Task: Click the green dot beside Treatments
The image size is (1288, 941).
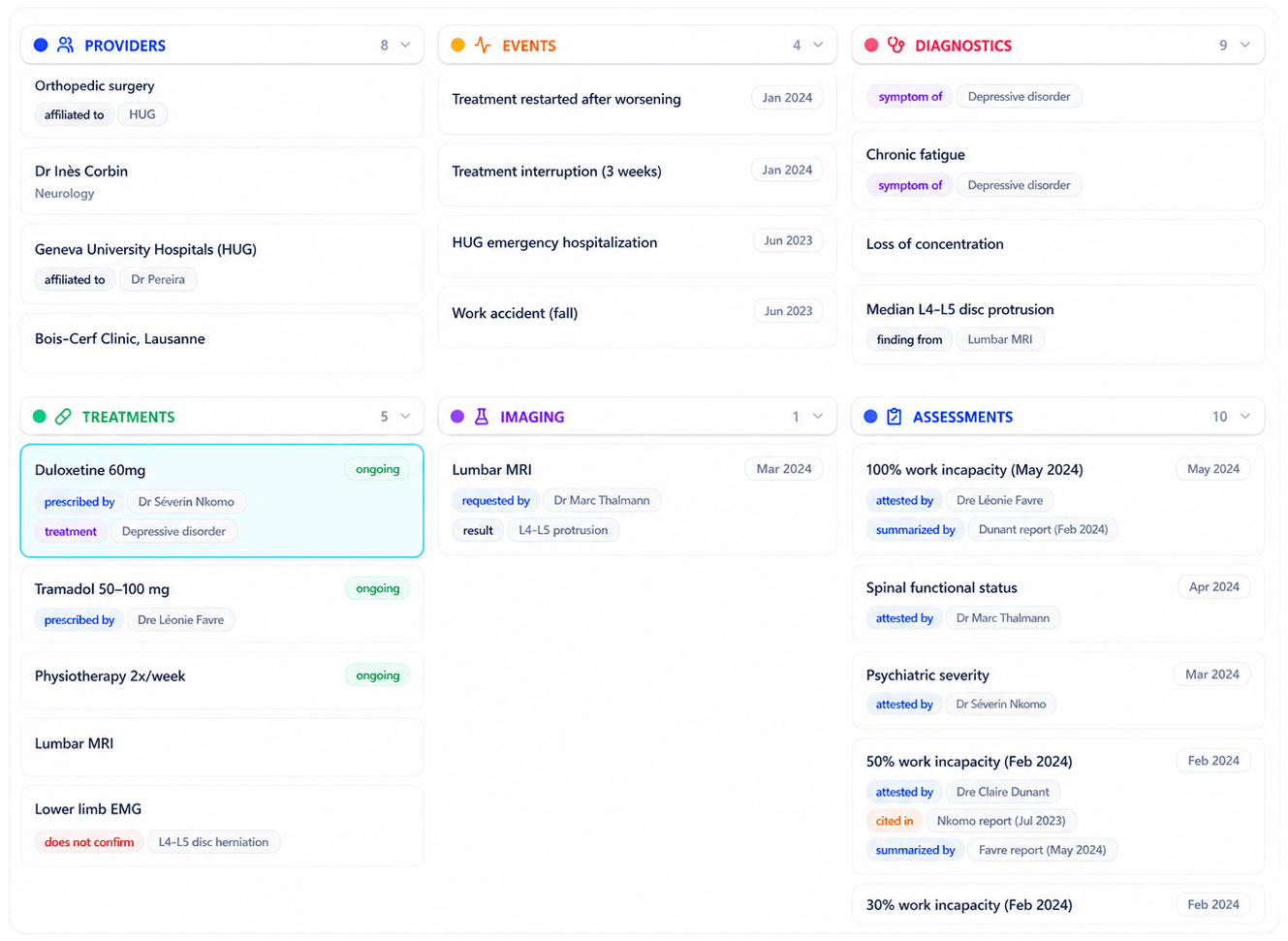Action: coord(40,417)
